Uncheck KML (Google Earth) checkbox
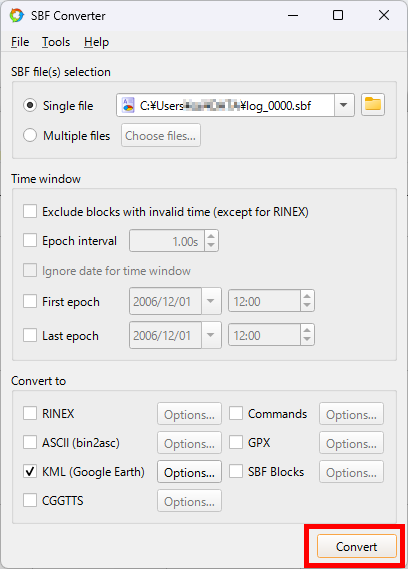This screenshot has width=408, height=569. pyautogui.click(x=30, y=471)
